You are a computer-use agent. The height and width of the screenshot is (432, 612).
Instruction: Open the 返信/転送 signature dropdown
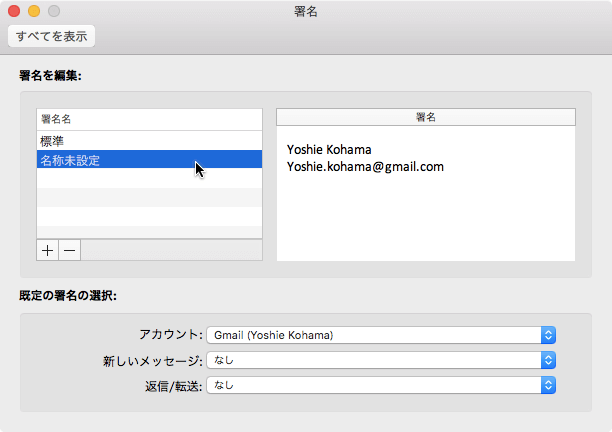[381, 385]
